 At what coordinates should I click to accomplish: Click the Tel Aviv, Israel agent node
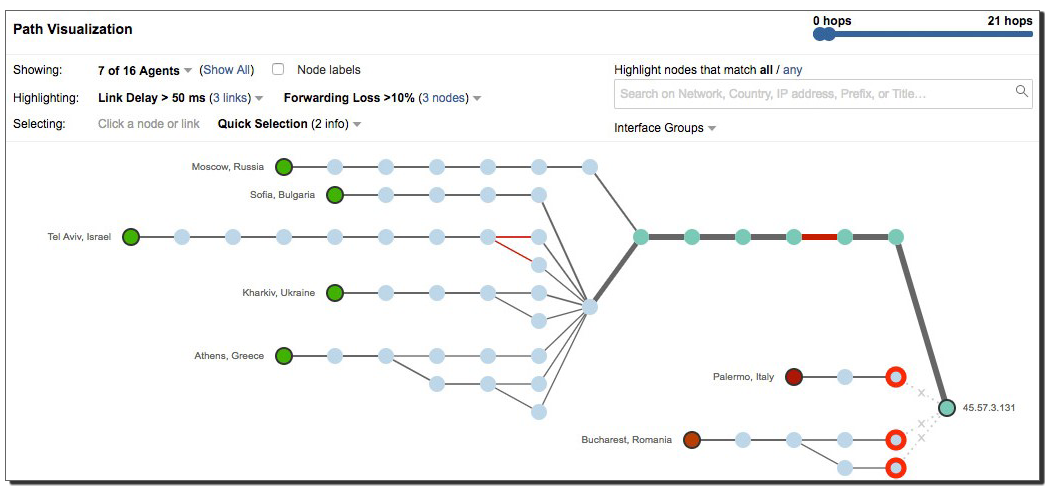pyautogui.click(x=131, y=237)
